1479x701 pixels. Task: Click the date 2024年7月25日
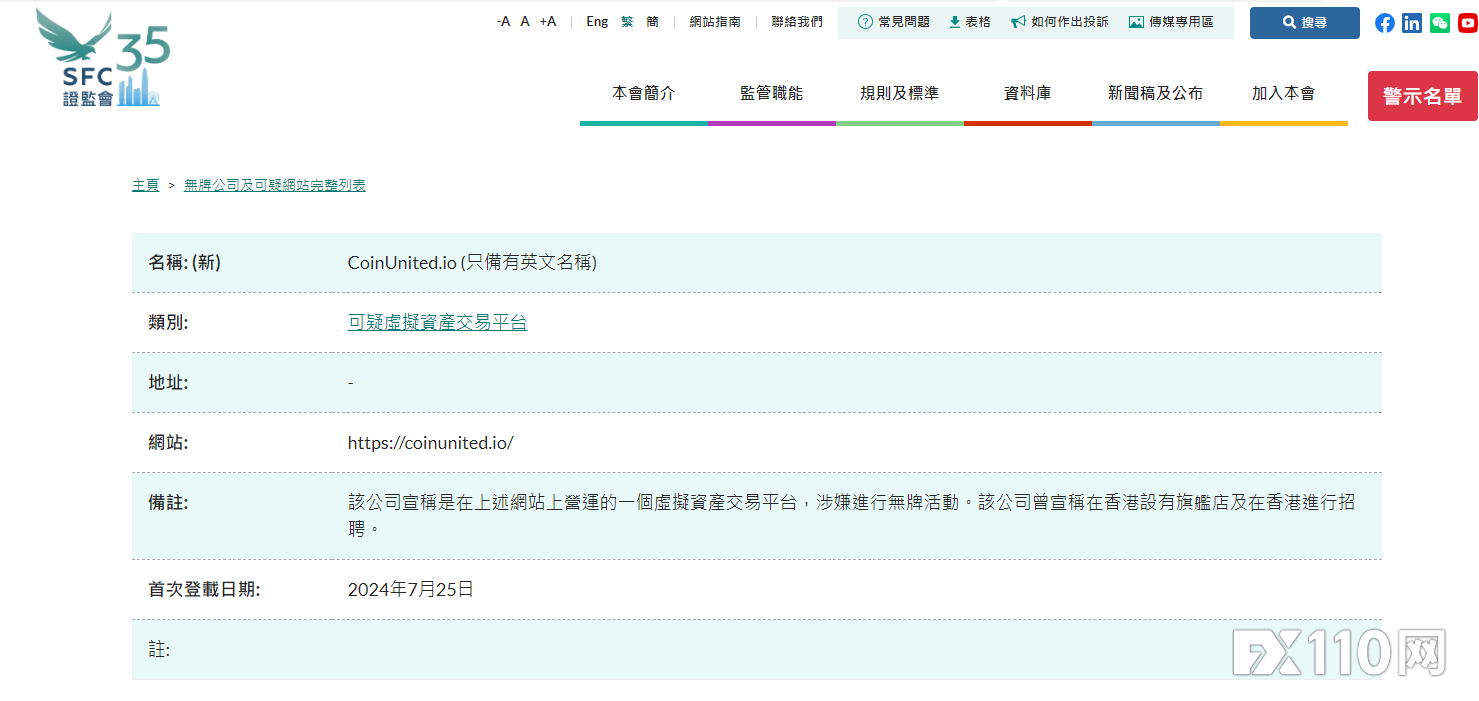click(411, 589)
